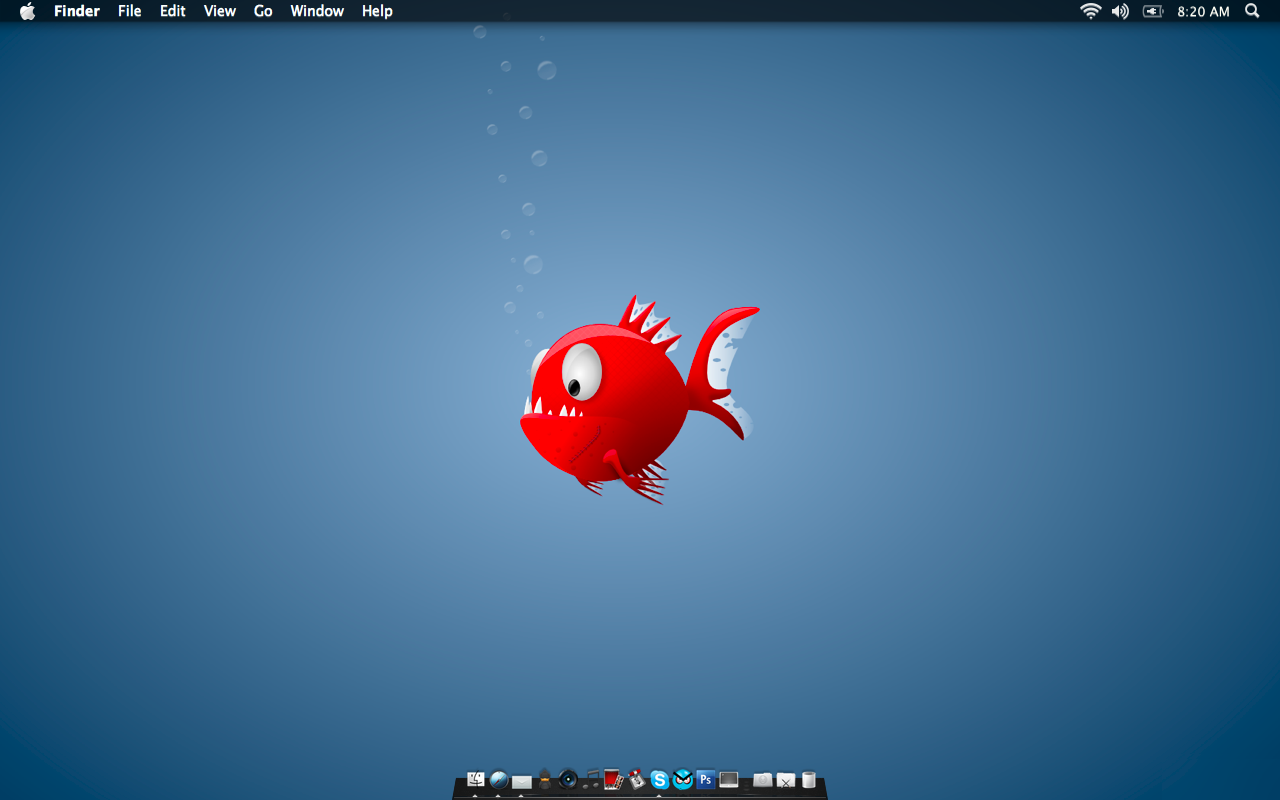
Task: Click the angry blue bird dock icon
Action: (683, 780)
